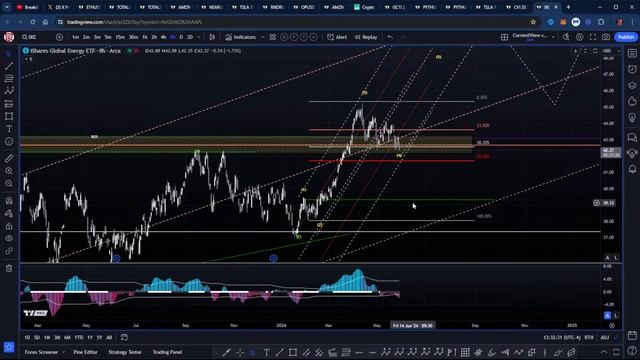Click the Publish button
Image resolution: width=640 pixels, height=360 pixels.
626,37
